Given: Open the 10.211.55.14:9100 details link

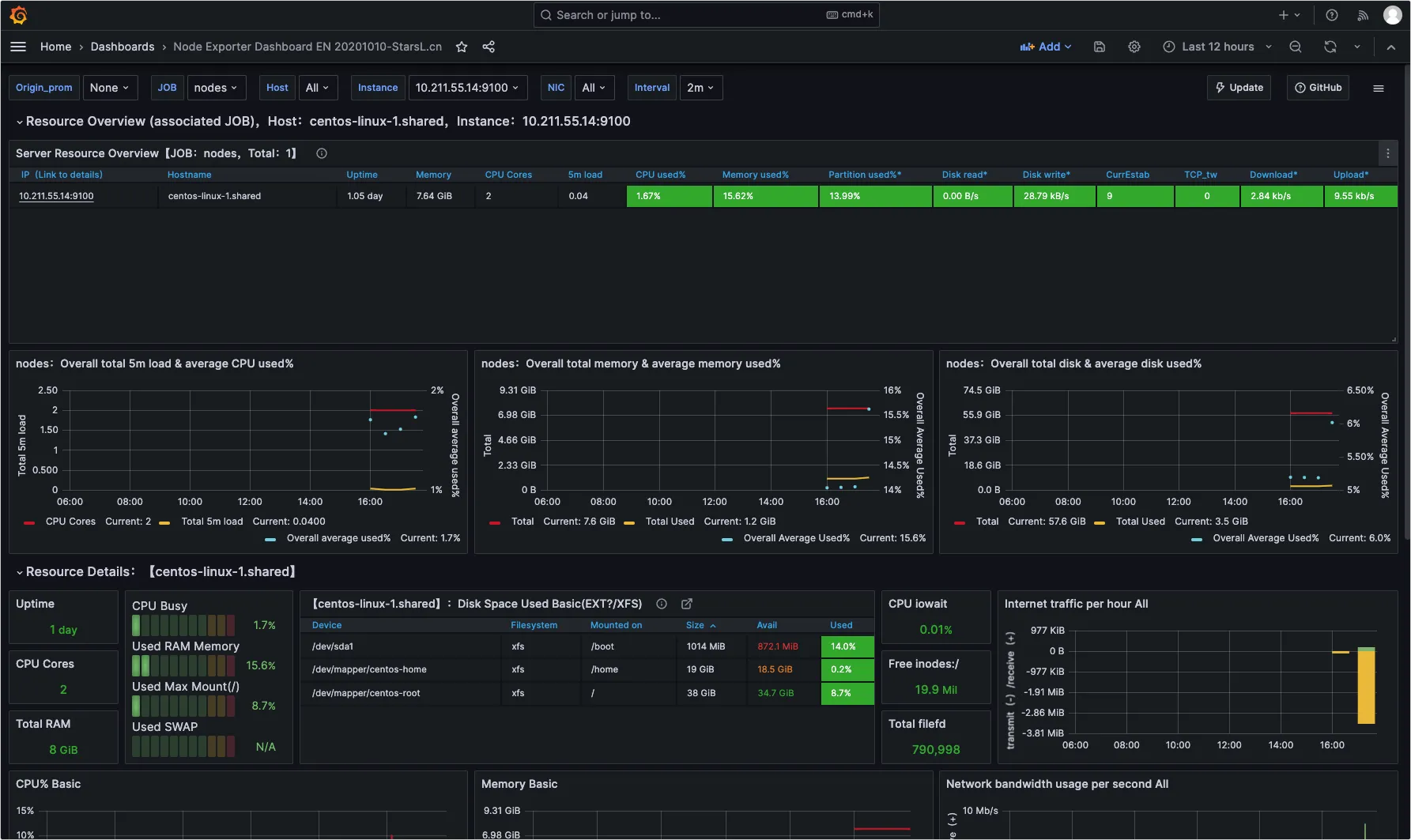Looking at the screenshot, I should tap(56, 196).
